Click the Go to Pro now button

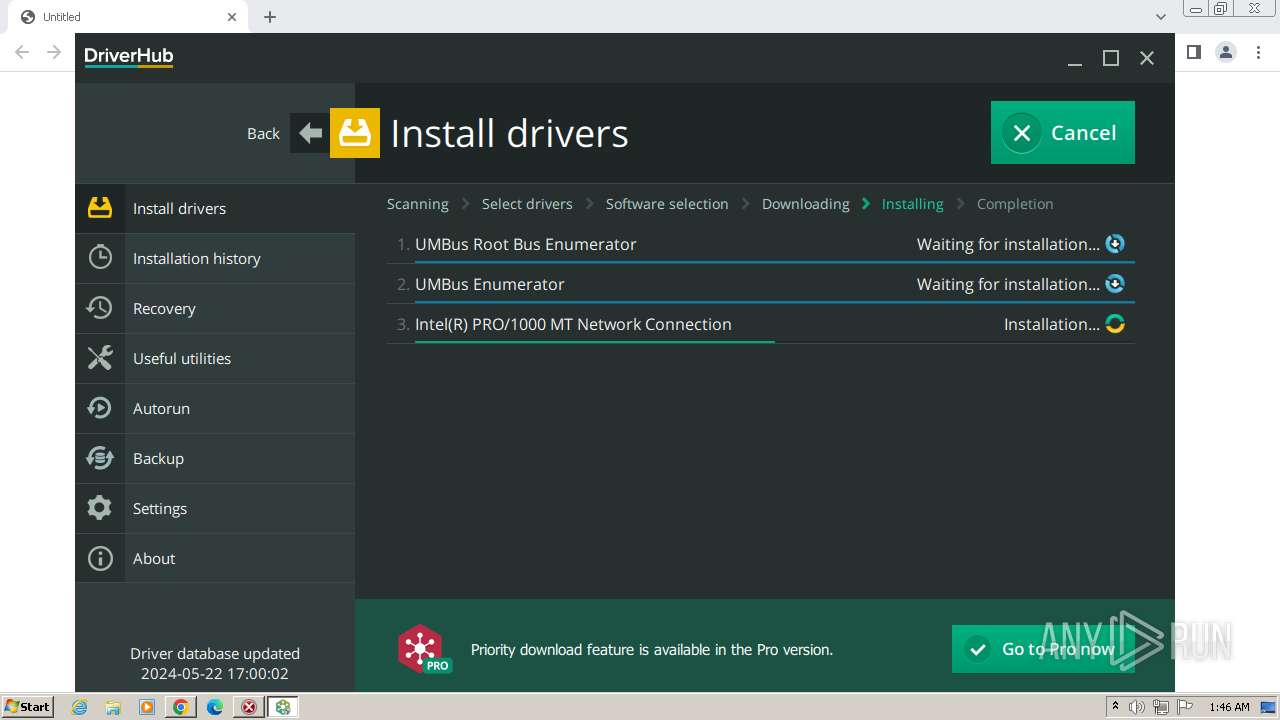coord(1043,649)
